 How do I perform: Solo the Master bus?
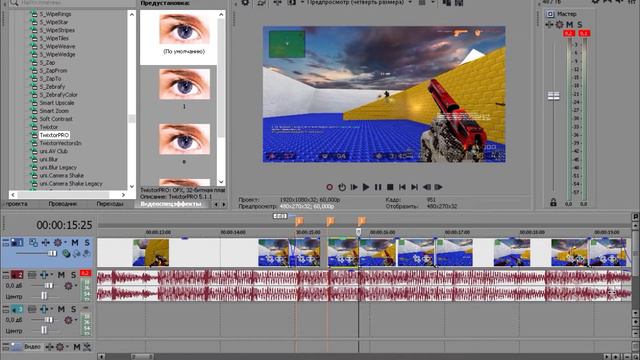tap(580, 24)
